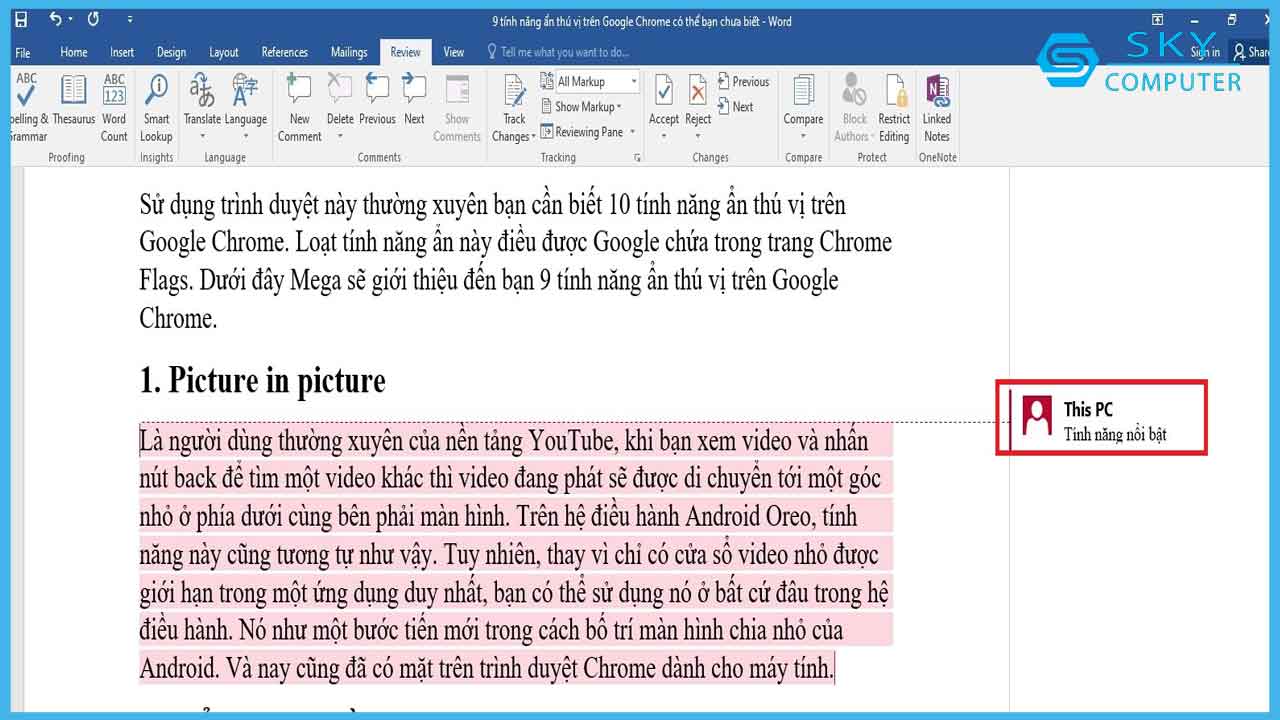The width and height of the screenshot is (1280, 720).
Task: Click the This PC comment balloon
Action: (1102, 418)
